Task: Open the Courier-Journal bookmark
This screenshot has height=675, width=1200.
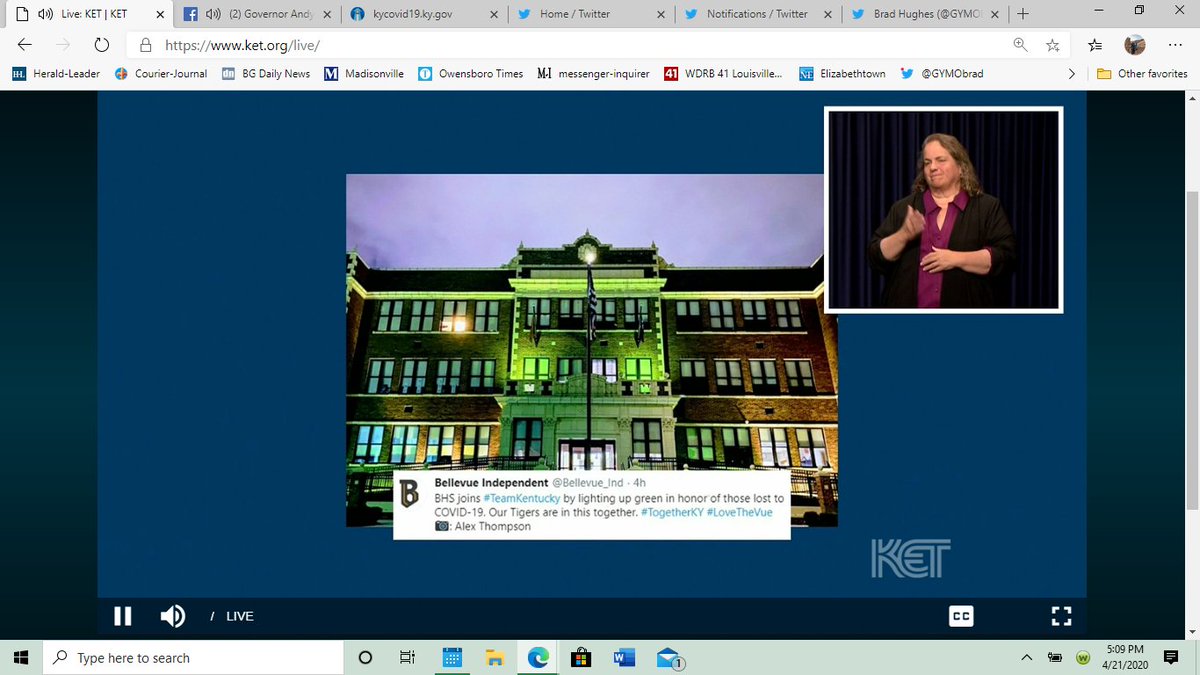Action: [161, 73]
